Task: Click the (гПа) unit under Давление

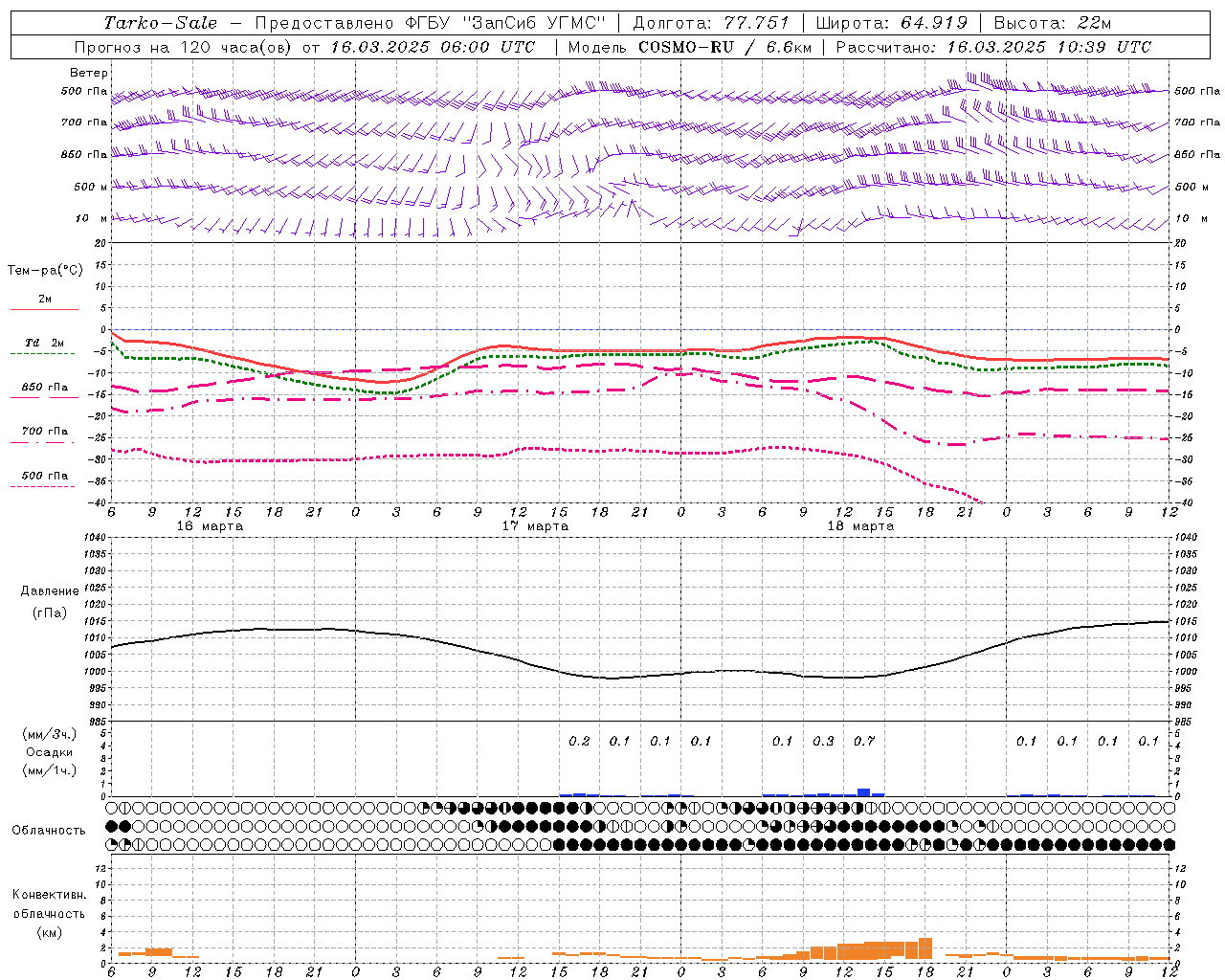Action: point(50,612)
